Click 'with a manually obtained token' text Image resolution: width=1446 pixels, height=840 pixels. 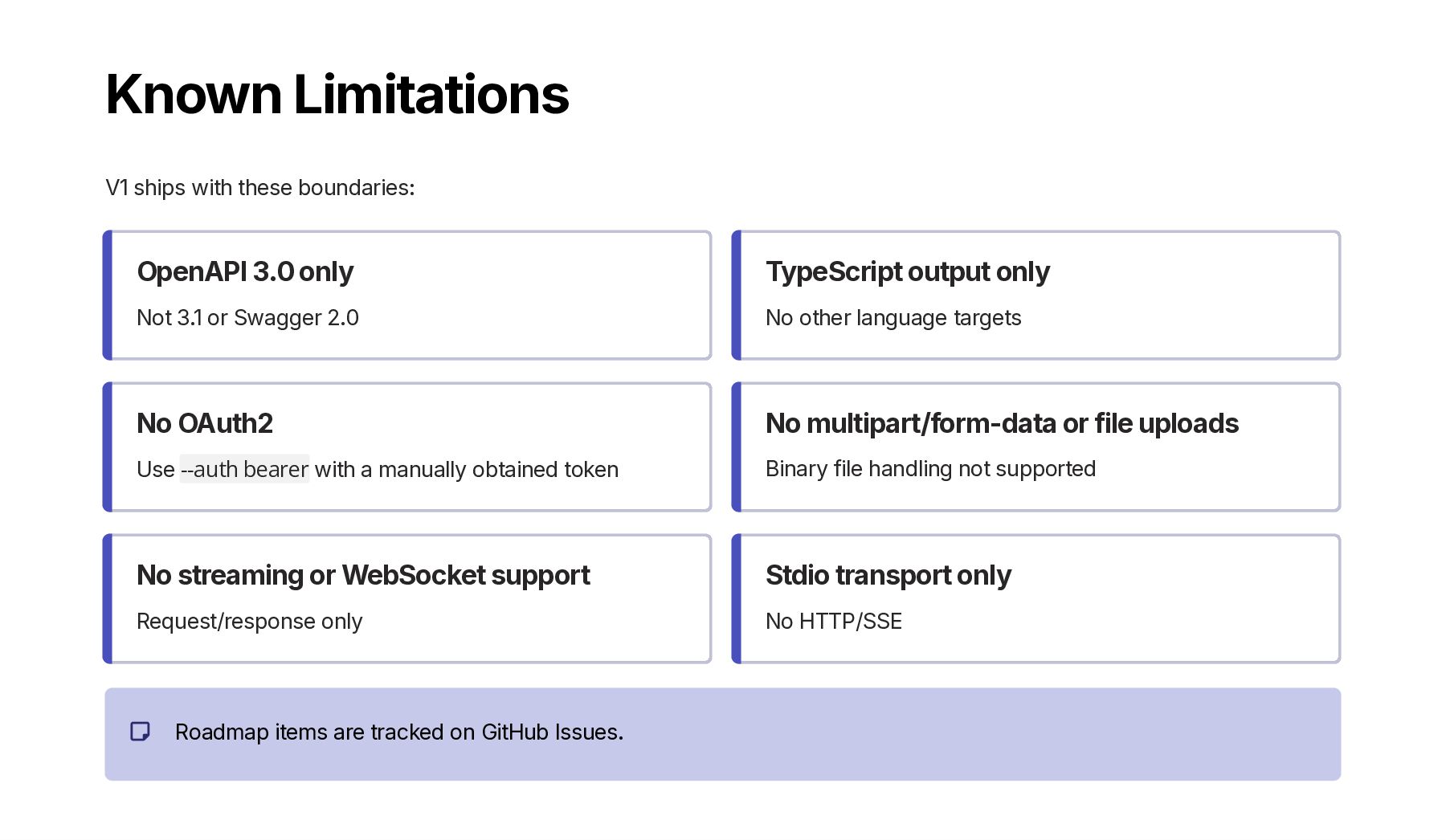click(467, 469)
